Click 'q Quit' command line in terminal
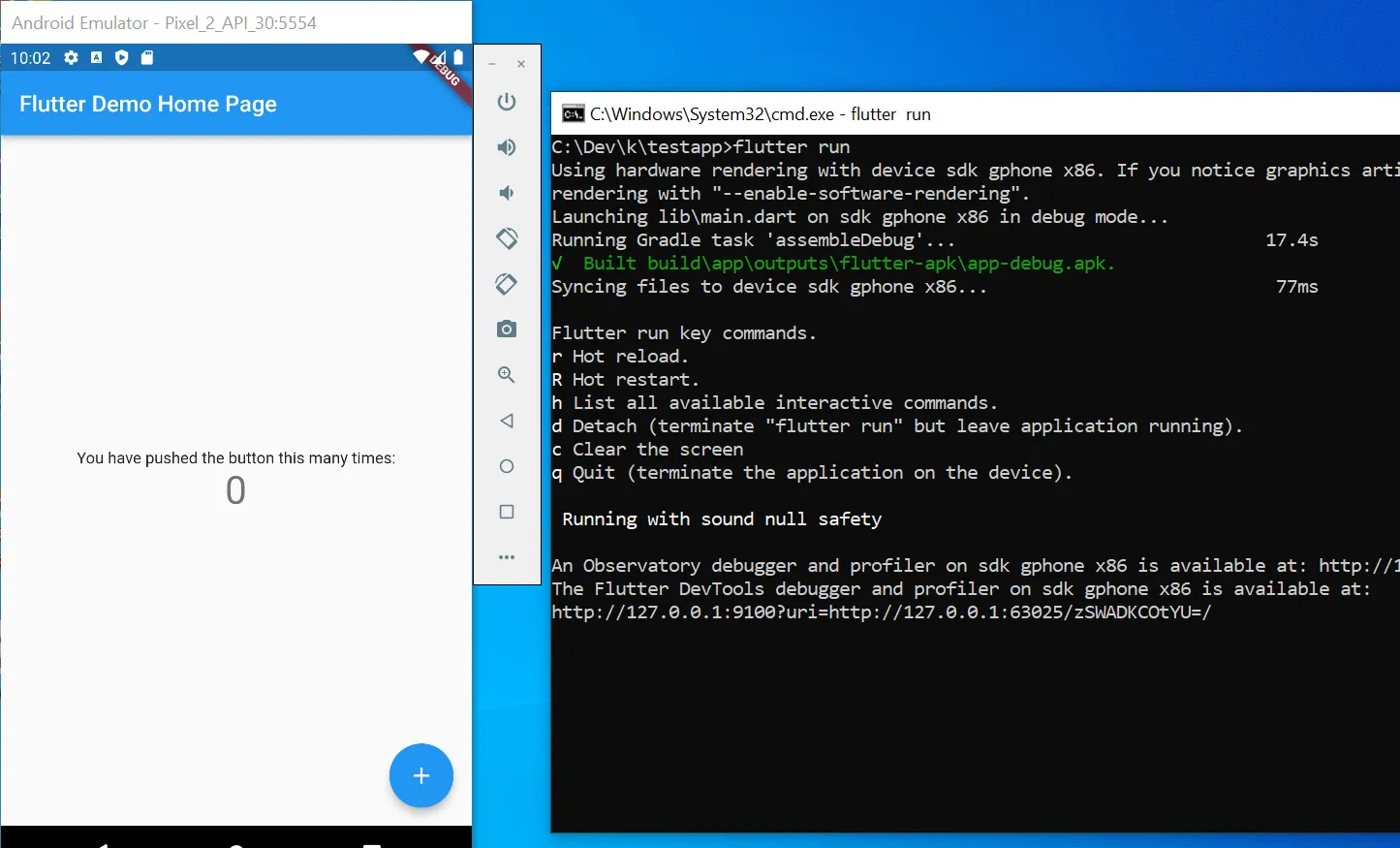Viewport: 1400px width, 848px height. [812, 473]
